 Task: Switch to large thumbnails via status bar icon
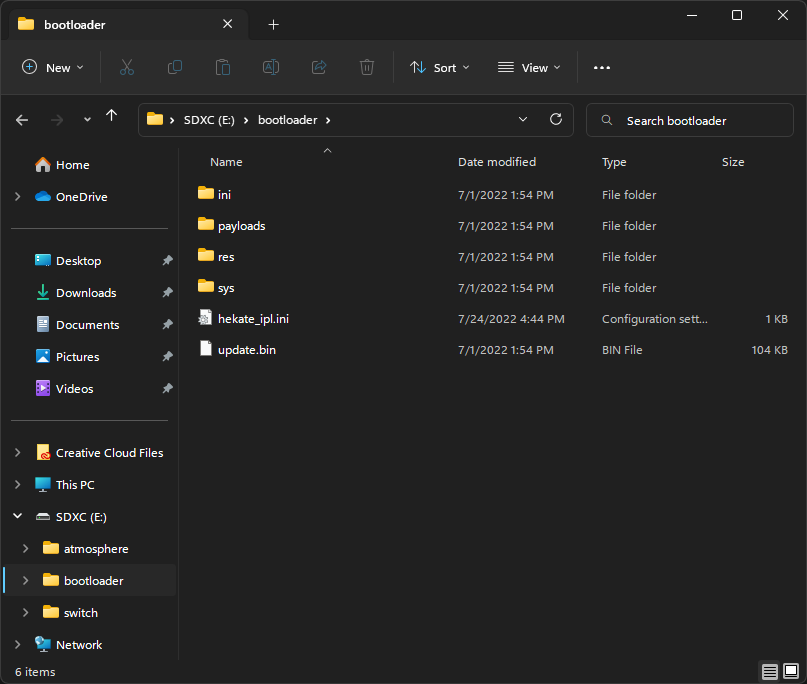tap(792, 671)
